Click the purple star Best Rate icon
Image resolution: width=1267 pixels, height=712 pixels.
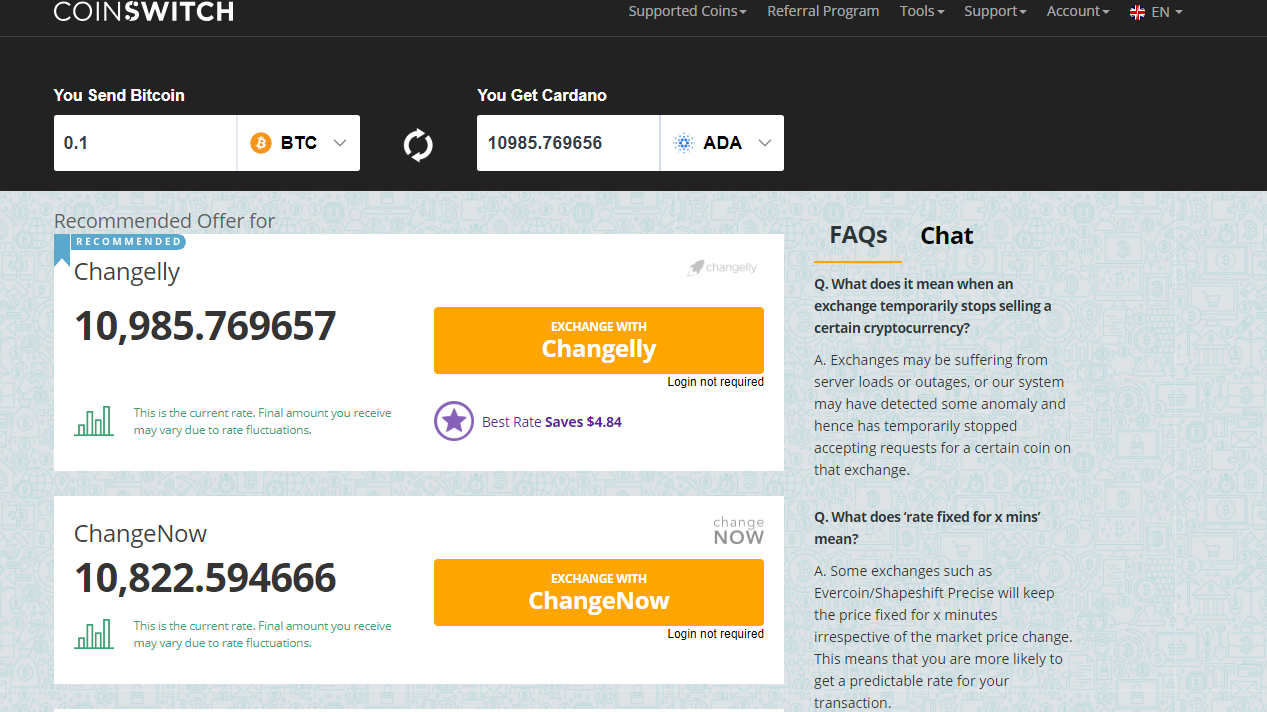tap(454, 421)
